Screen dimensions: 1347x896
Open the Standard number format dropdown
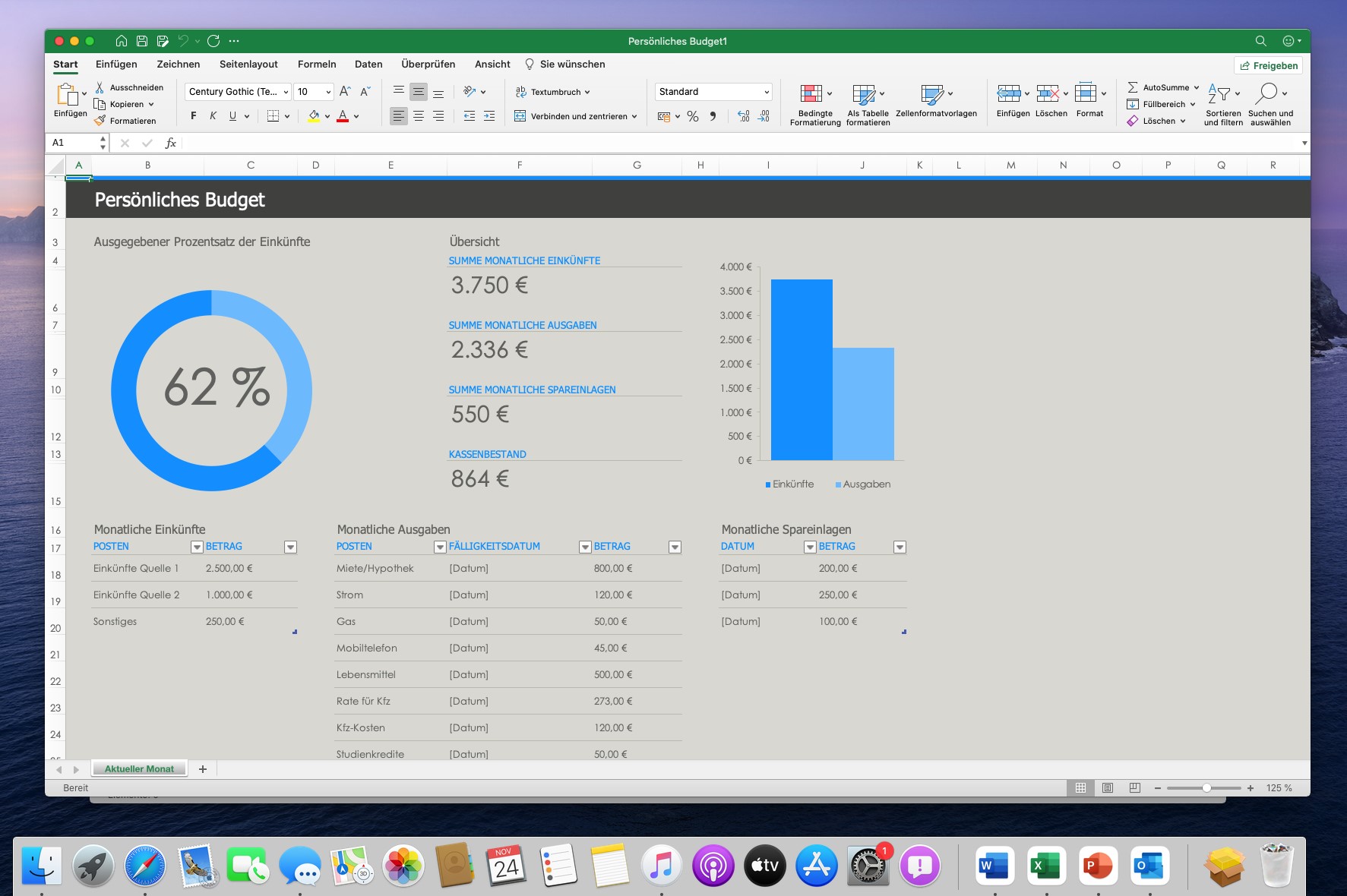(x=766, y=92)
